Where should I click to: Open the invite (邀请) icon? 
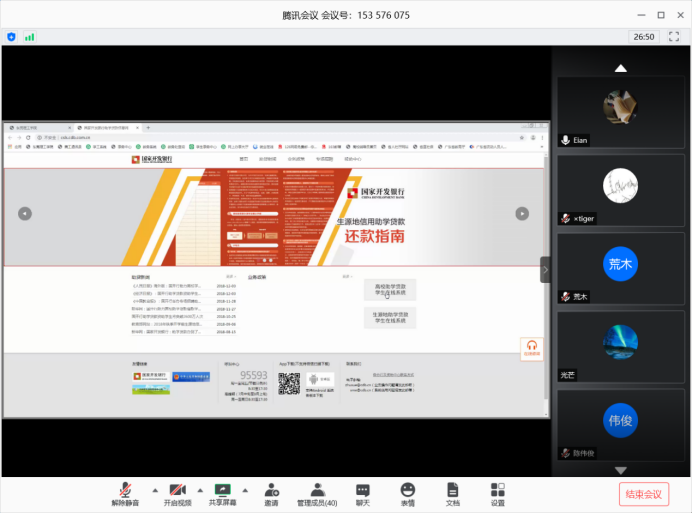271,490
